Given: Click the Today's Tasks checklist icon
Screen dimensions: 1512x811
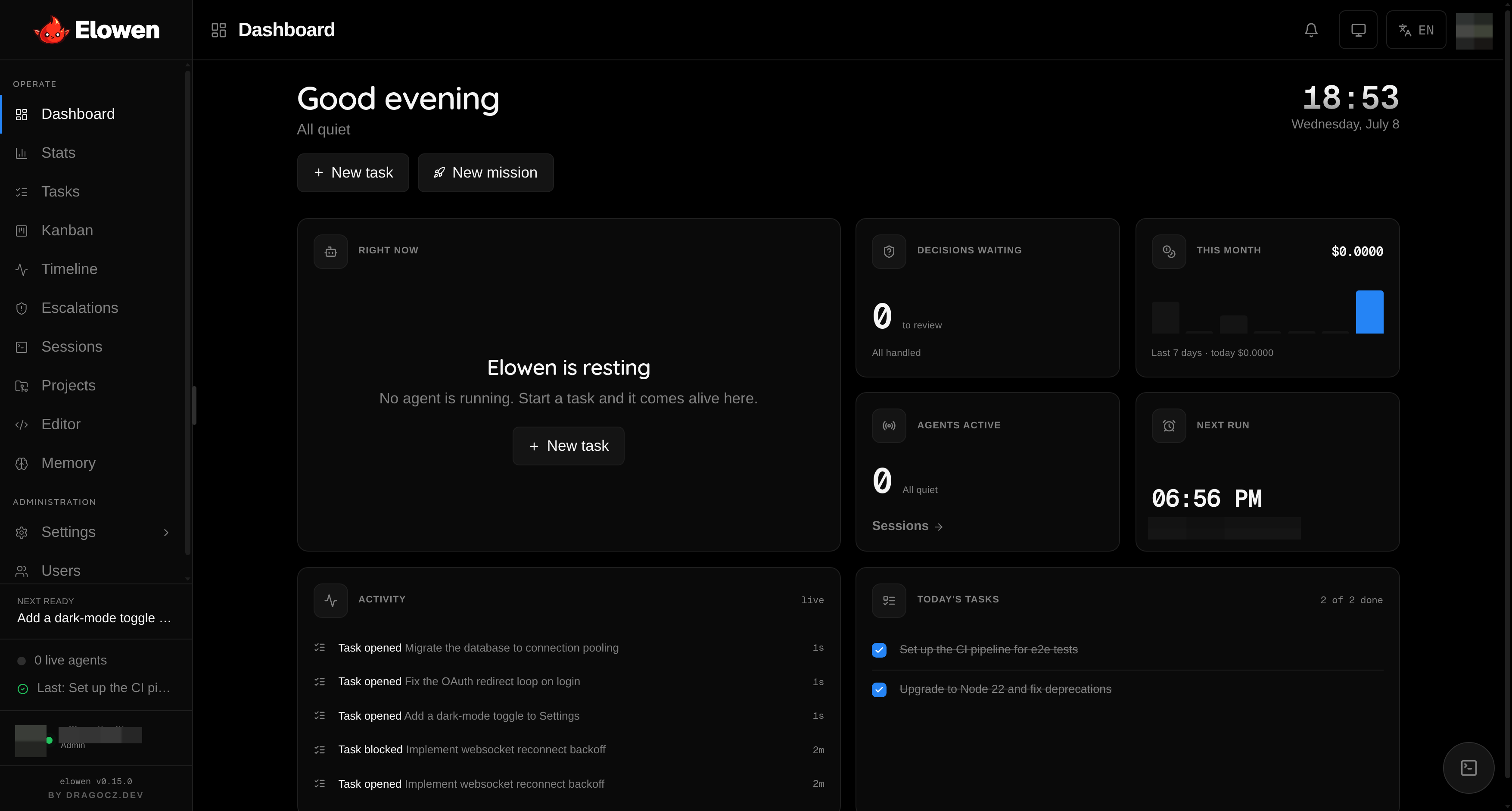Looking at the screenshot, I should 889,600.
